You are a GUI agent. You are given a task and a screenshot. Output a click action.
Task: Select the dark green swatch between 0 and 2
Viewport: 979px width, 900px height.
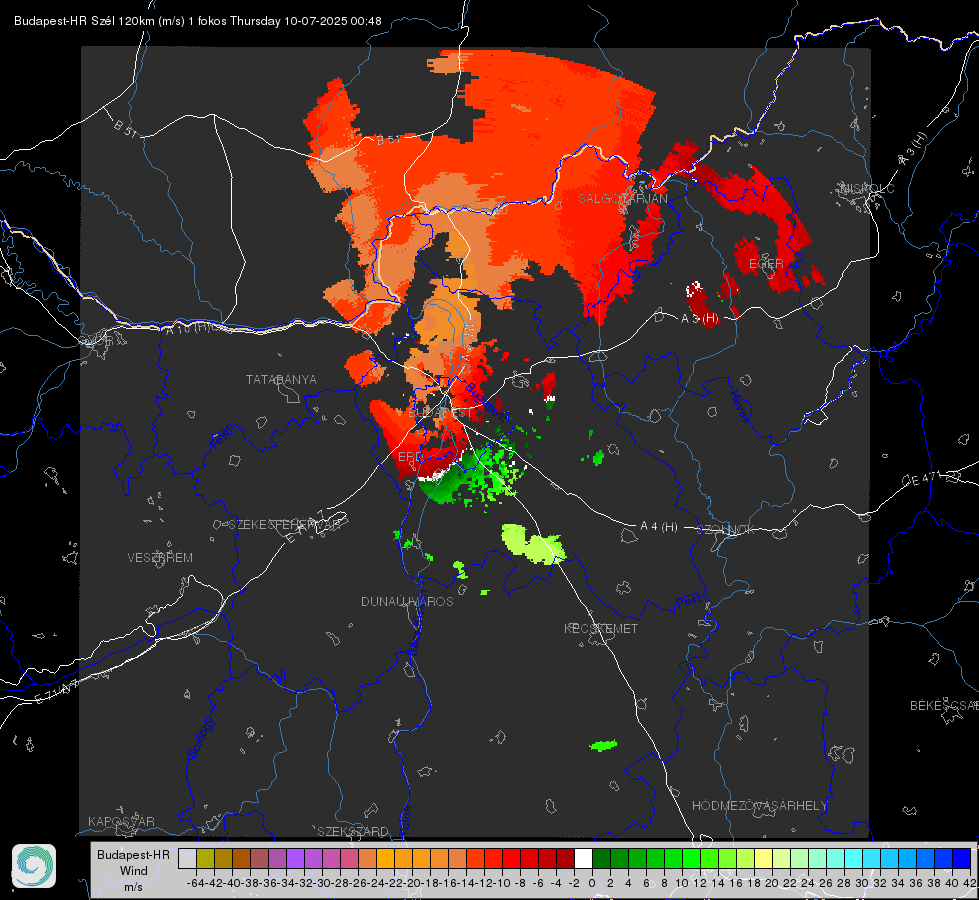[x=601, y=858]
